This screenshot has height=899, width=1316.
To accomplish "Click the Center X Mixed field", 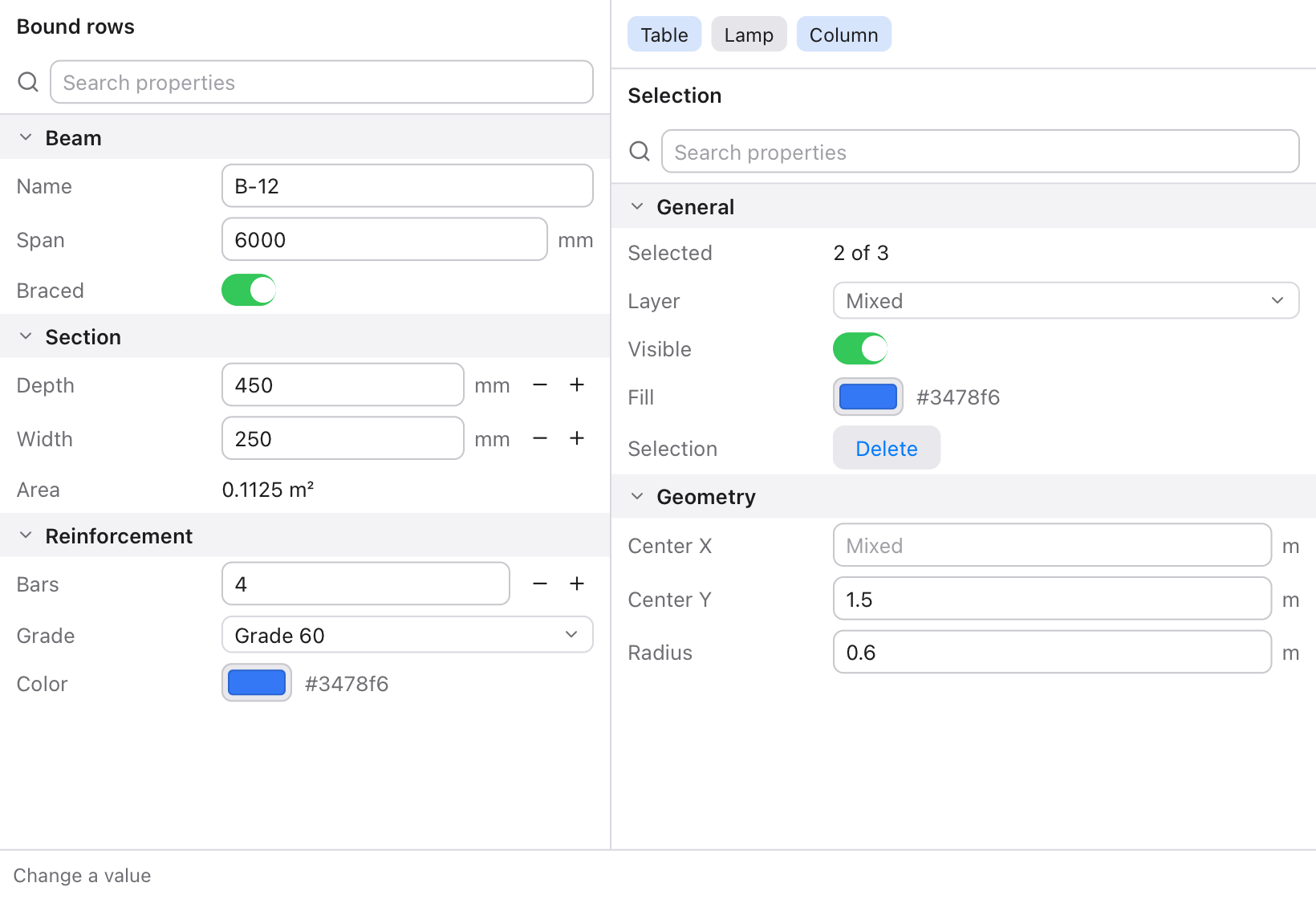I will [x=1053, y=545].
